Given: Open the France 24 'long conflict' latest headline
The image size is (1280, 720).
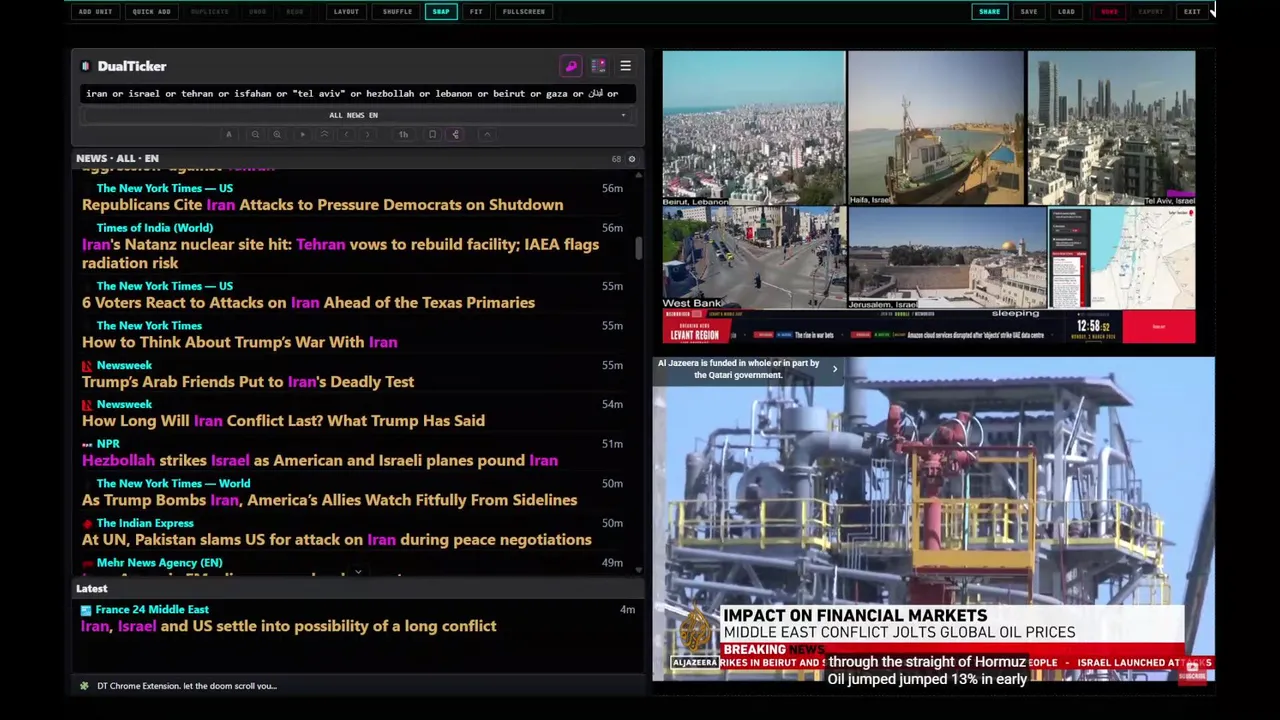Looking at the screenshot, I should tap(289, 626).
